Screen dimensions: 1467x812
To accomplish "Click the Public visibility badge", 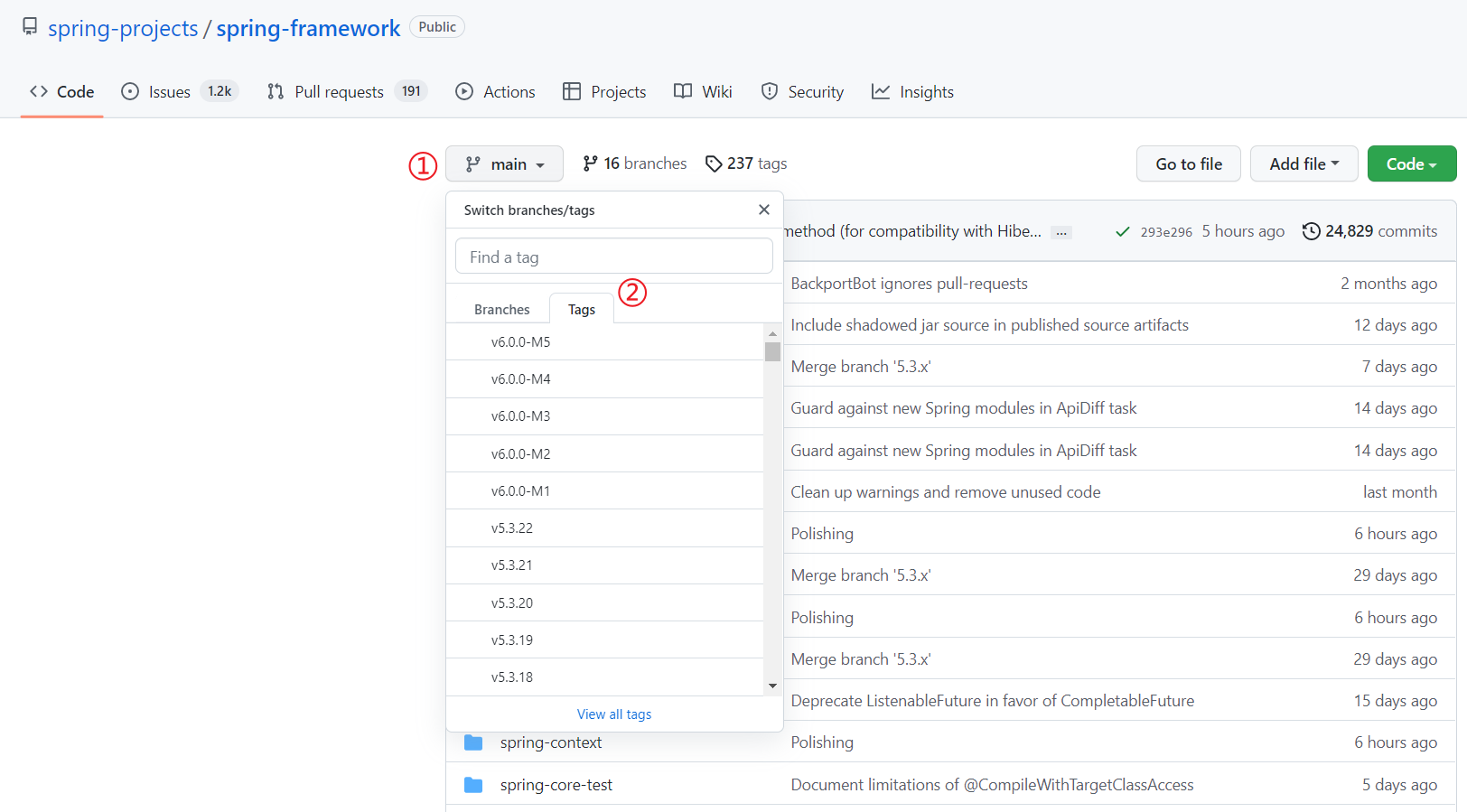I will 437,27.
